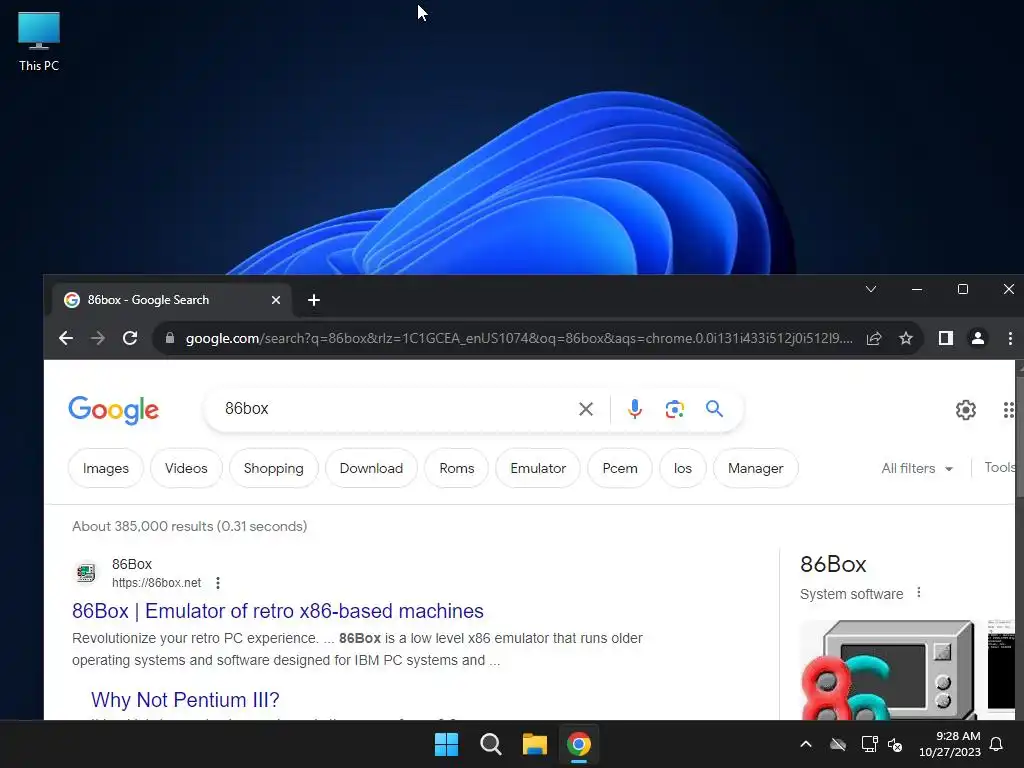View the 86Box logo thumbnail

tap(888, 669)
